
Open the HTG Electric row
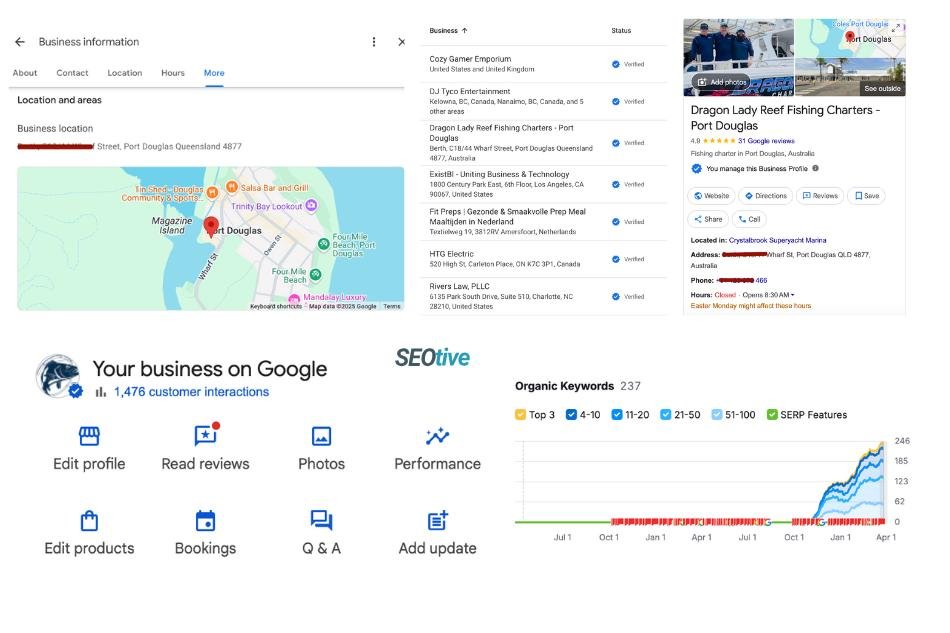coord(544,259)
